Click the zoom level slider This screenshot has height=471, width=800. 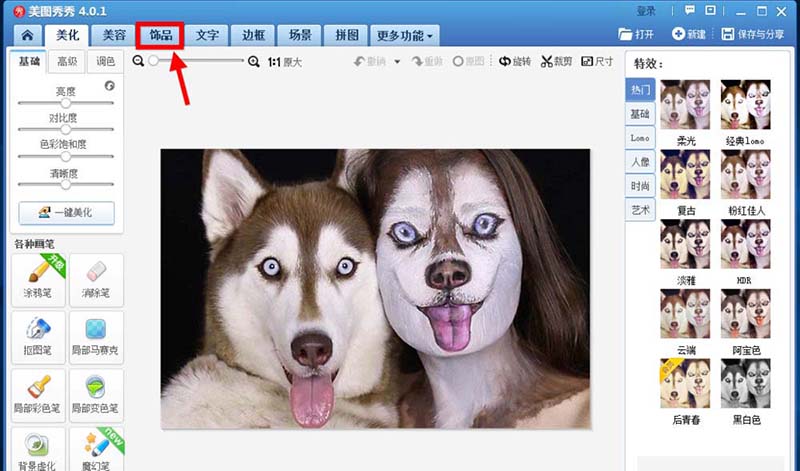click(x=196, y=61)
